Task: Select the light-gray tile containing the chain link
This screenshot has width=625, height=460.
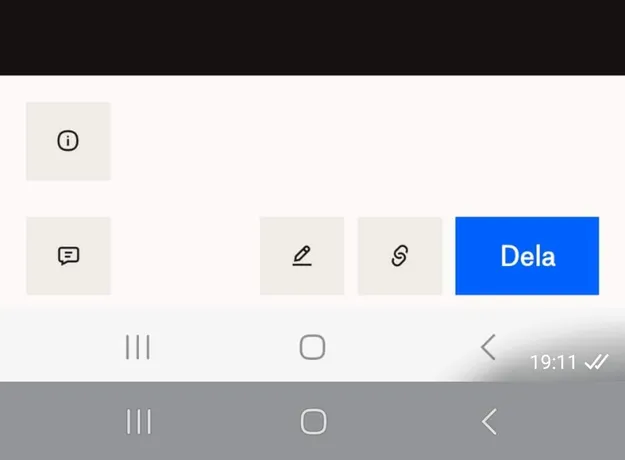Action: (x=400, y=256)
